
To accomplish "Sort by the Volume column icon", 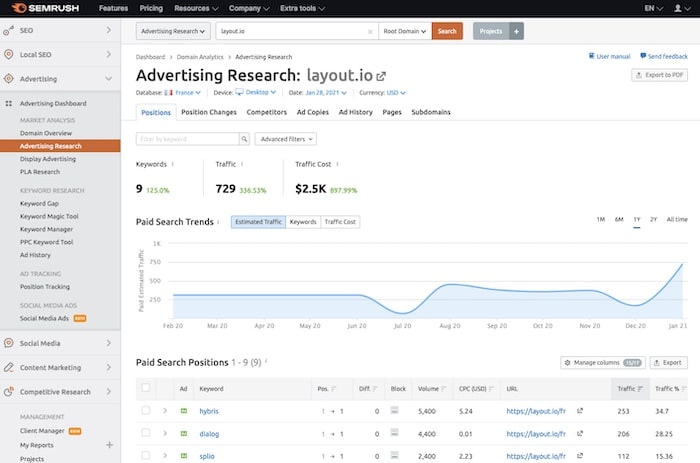I will click(443, 389).
